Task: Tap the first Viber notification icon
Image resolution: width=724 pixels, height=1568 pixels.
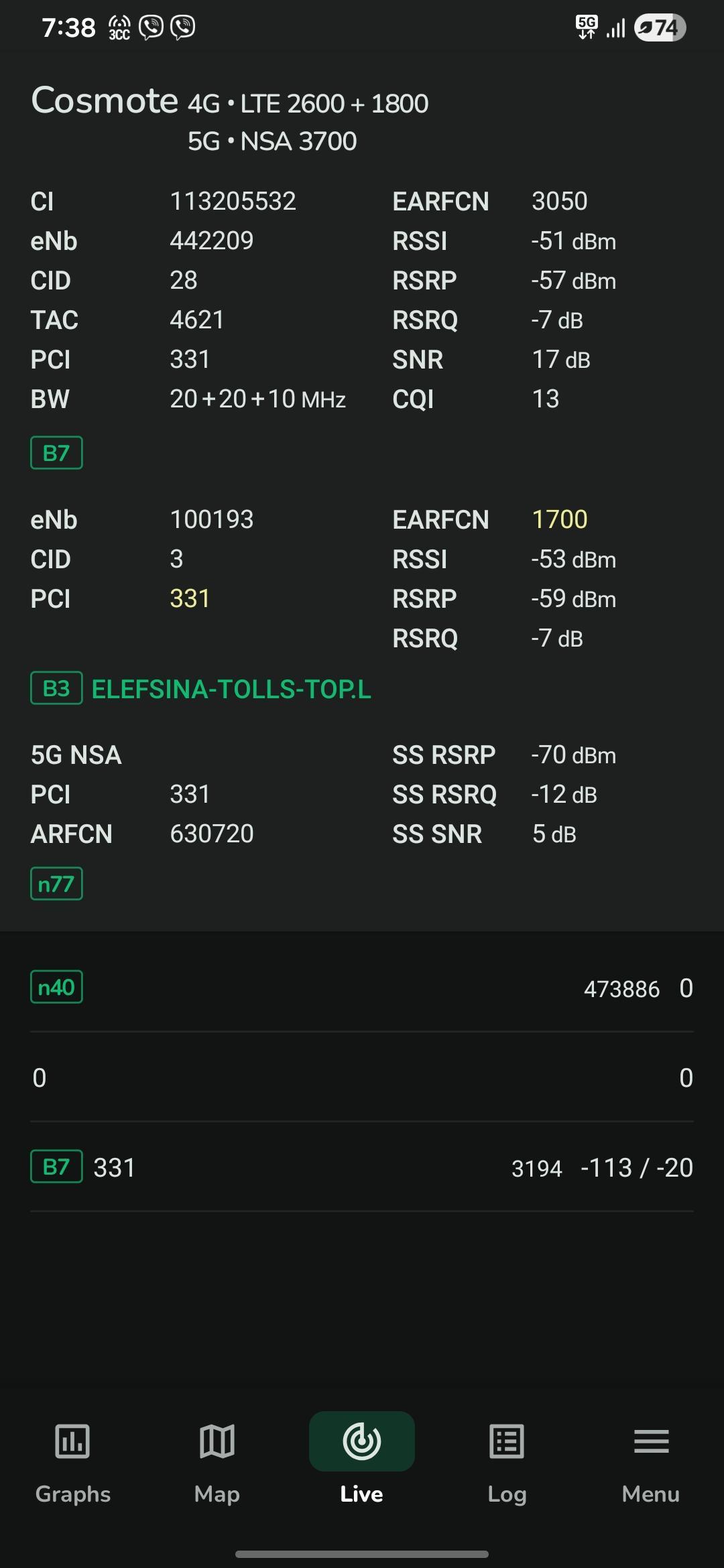Action: 151,27
